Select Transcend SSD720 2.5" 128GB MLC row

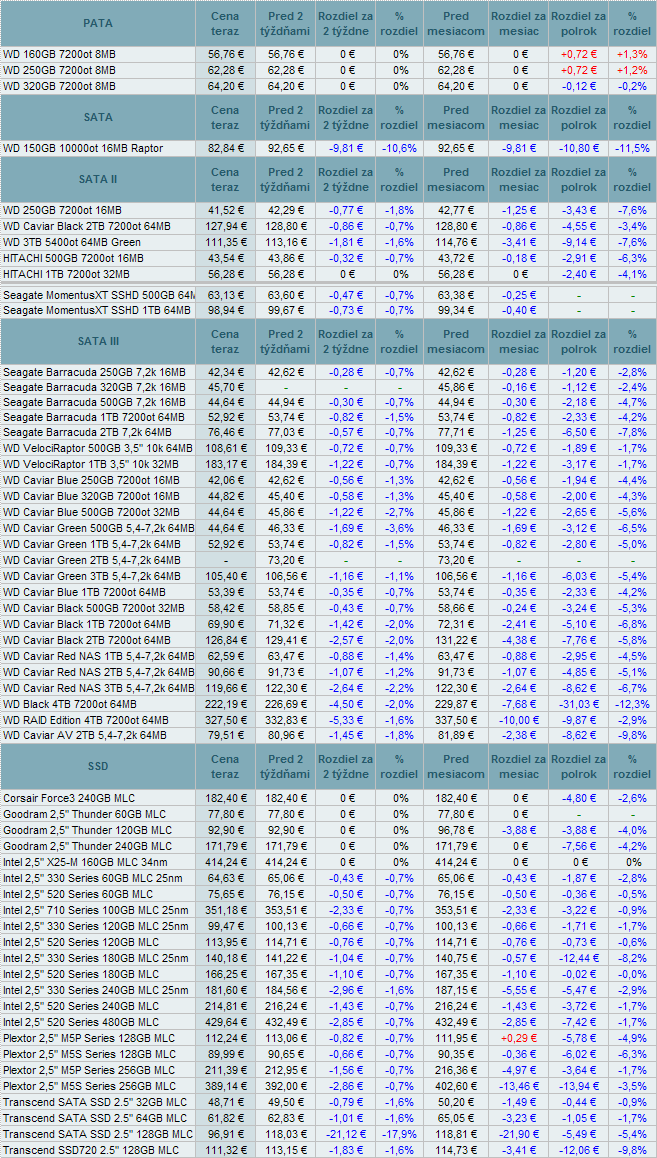(91, 1150)
